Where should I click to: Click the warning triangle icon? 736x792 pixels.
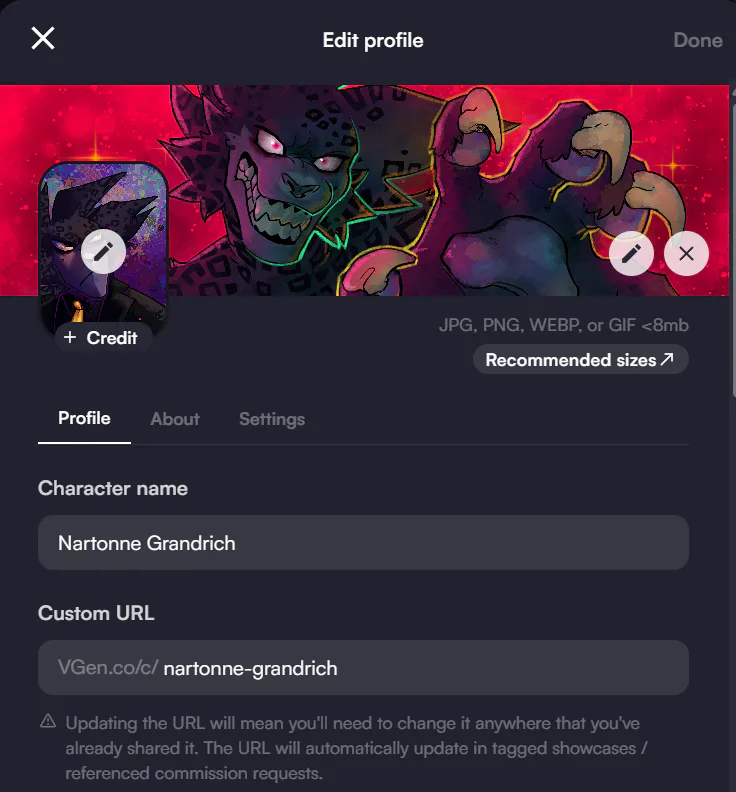coord(48,722)
